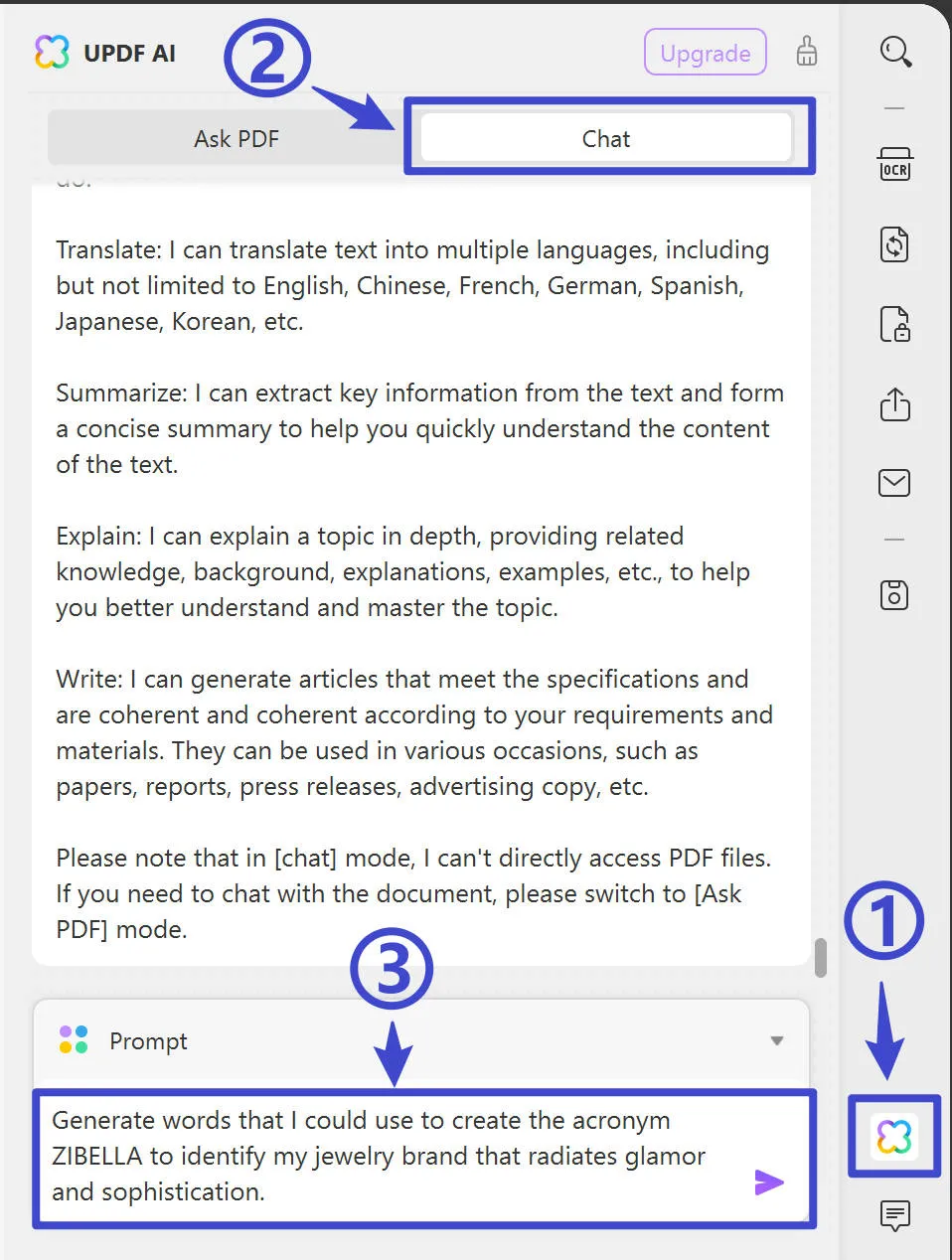Switch to the Ask PDF tab

coord(236,138)
